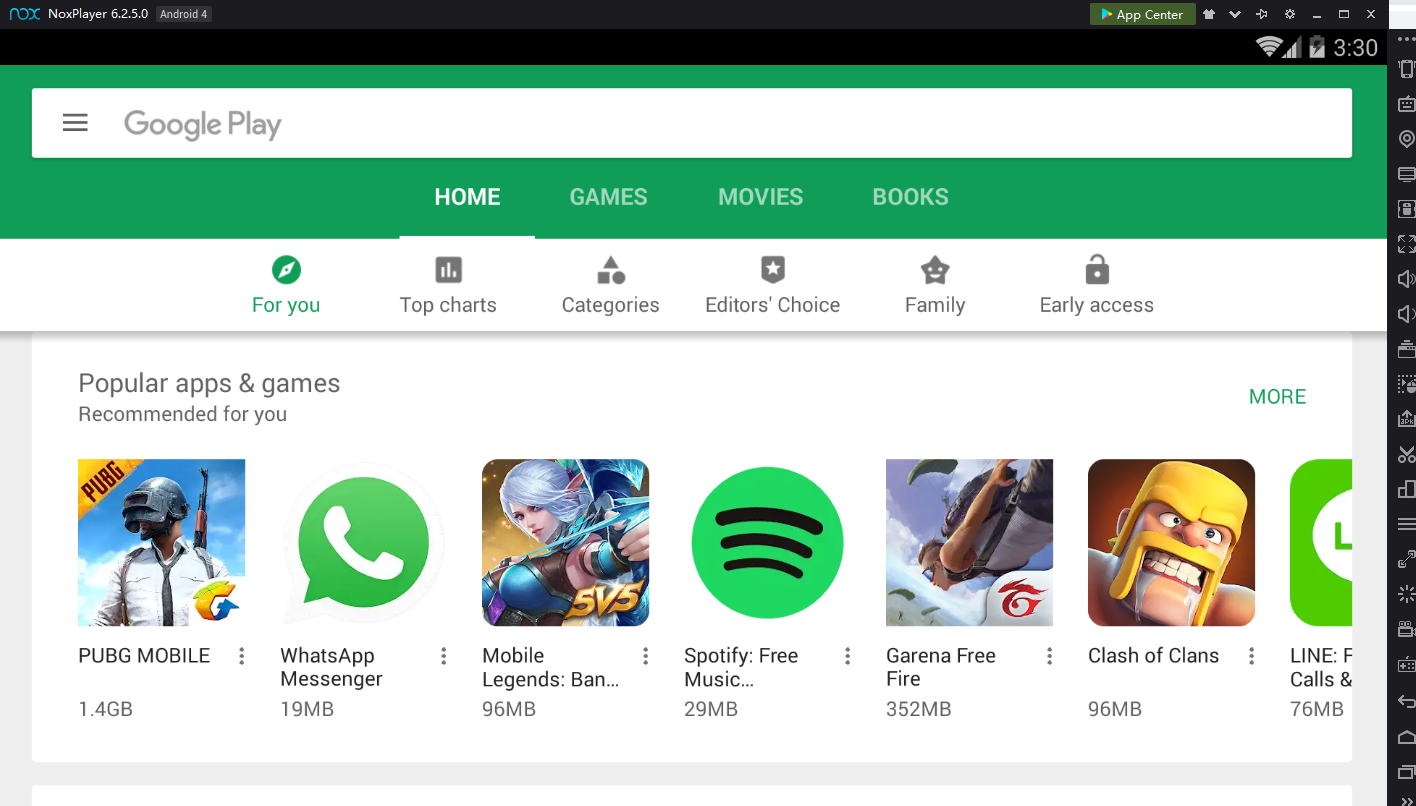The image size is (1416, 806).
Task: Open Clash of Clans from its thumbnail
Action: (x=1171, y=542)
